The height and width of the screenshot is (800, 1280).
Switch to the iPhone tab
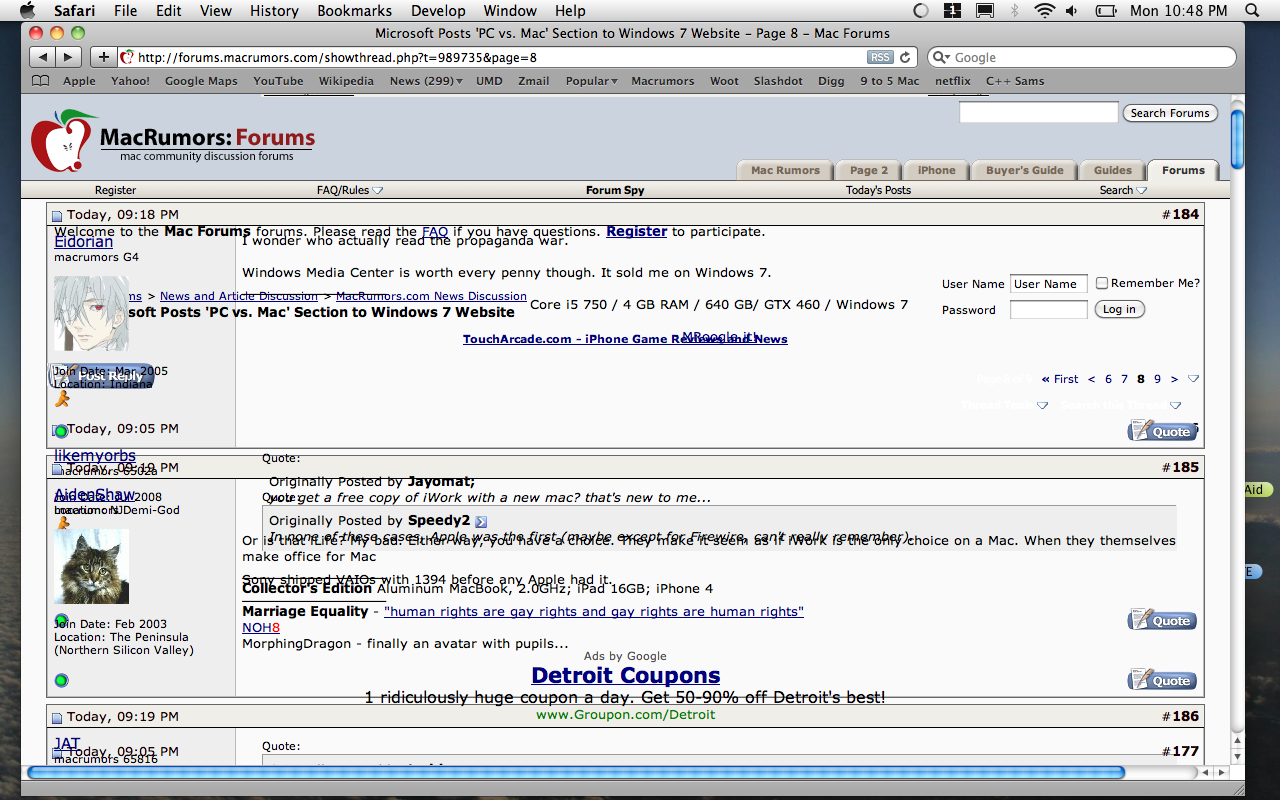[936, 170]
